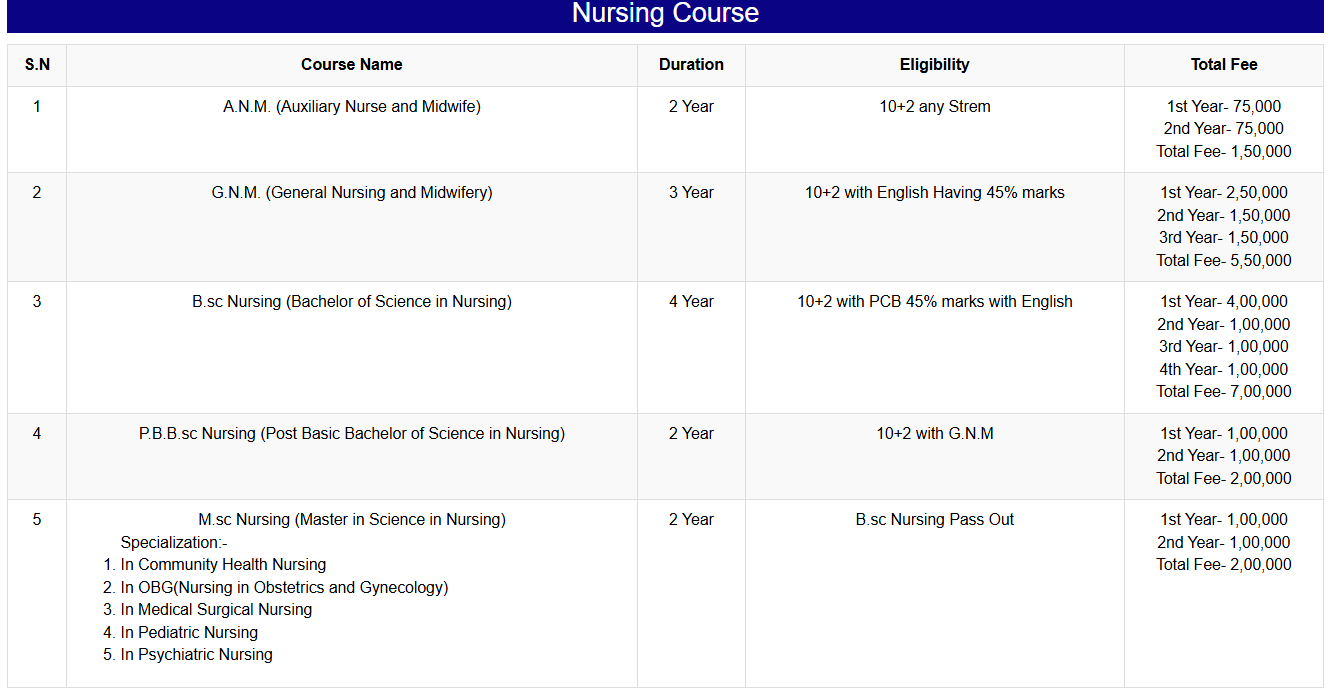The width and height of the screenshot is (1330, 689).
Task: Select In Psychiatric Nursing list item
Action: (x=196, y=655)
